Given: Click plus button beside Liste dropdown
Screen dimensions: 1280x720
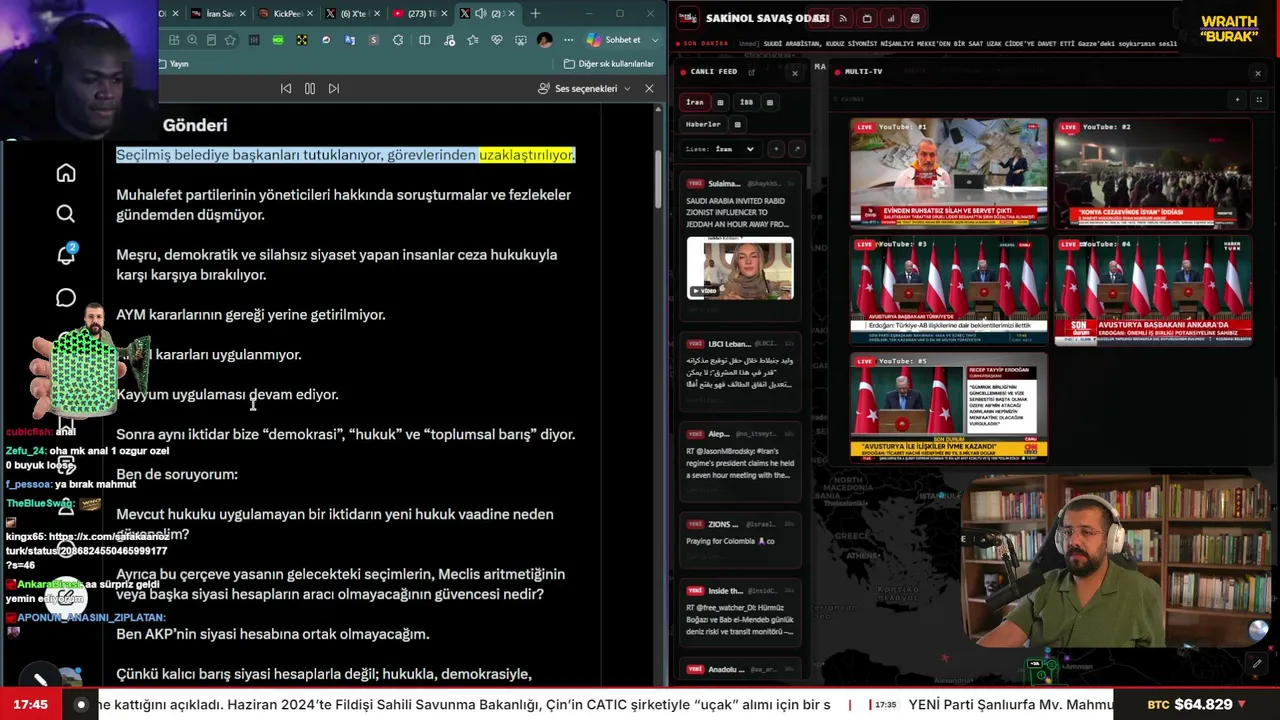Looking at the screenshot, I should pyautogui.click(x=776, y=149).
